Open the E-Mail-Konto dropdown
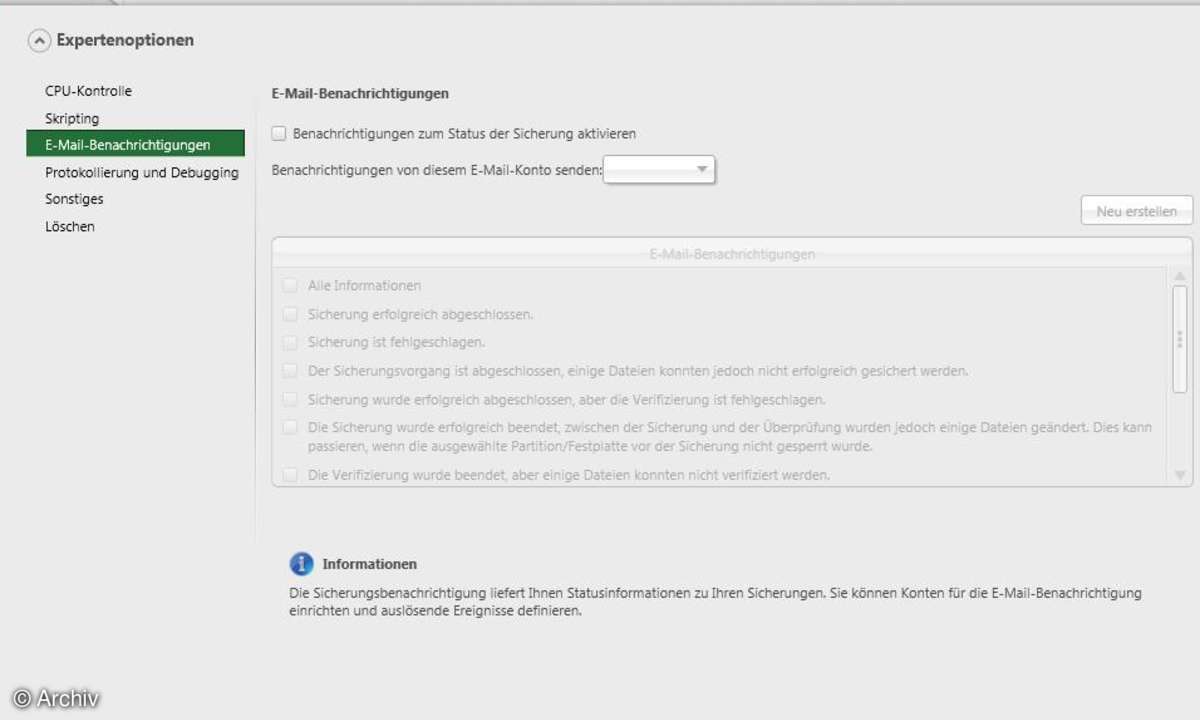Screen dimensions: 1200x720 659,170
